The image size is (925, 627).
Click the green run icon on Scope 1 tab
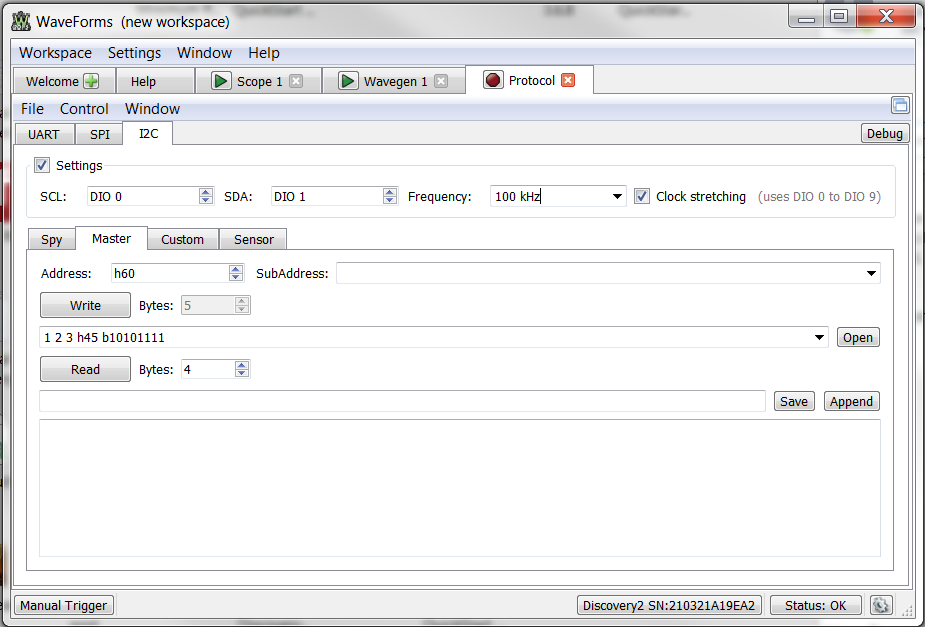click(219, 80)
